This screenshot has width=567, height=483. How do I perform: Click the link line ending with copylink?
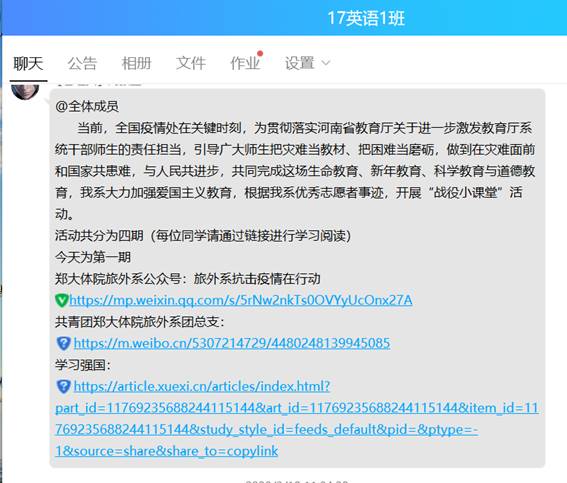[x=167, y=451]
